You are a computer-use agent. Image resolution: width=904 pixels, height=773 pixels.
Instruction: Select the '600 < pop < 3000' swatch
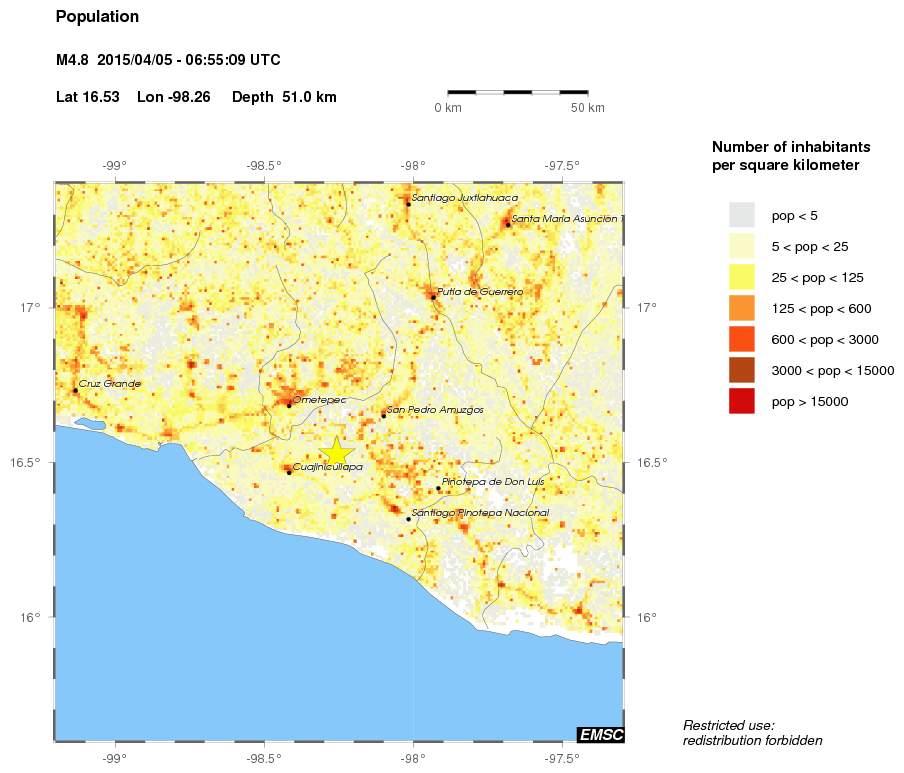click(x=741, y=339)
